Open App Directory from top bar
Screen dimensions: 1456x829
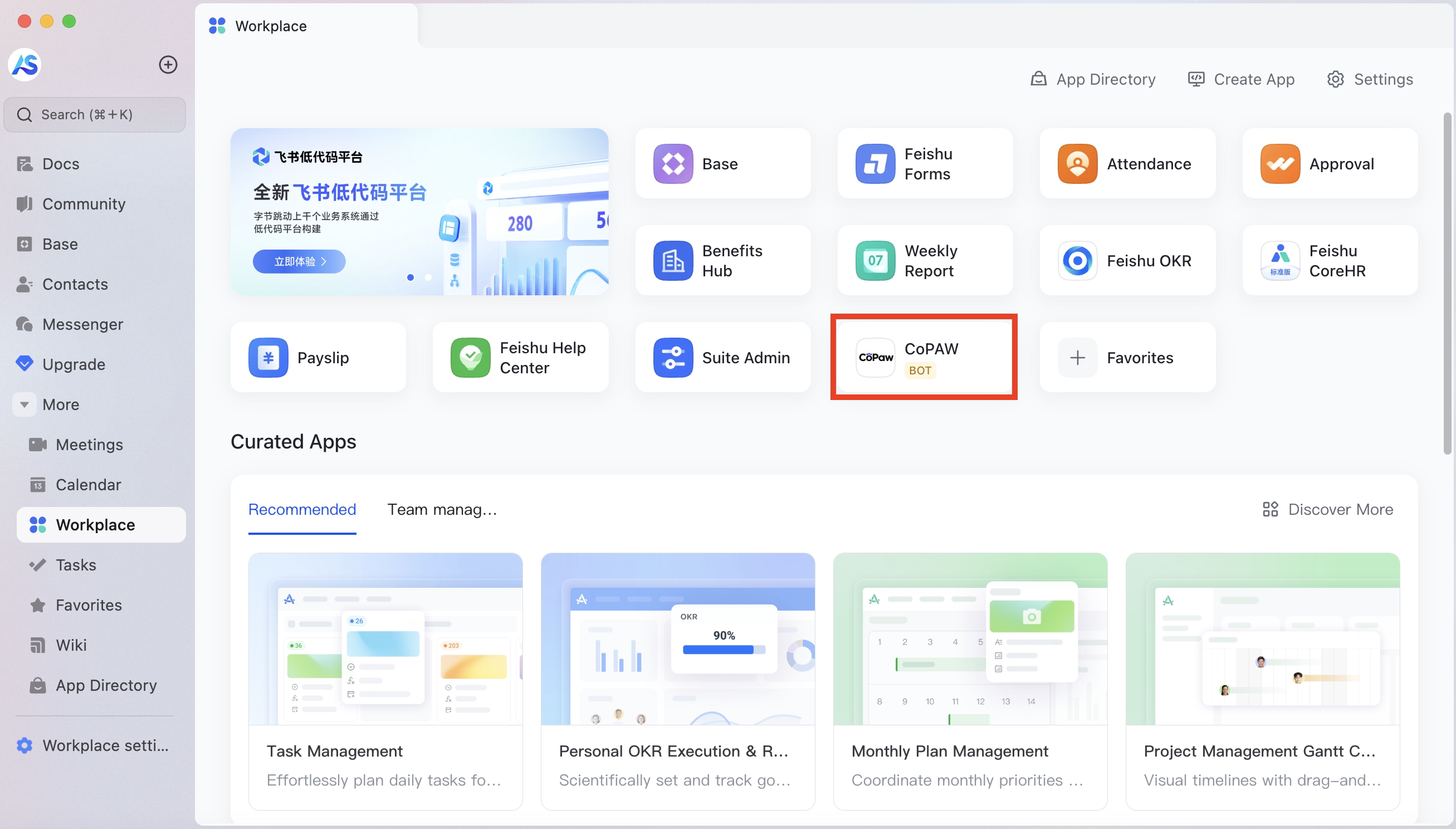coord(1093,79)
